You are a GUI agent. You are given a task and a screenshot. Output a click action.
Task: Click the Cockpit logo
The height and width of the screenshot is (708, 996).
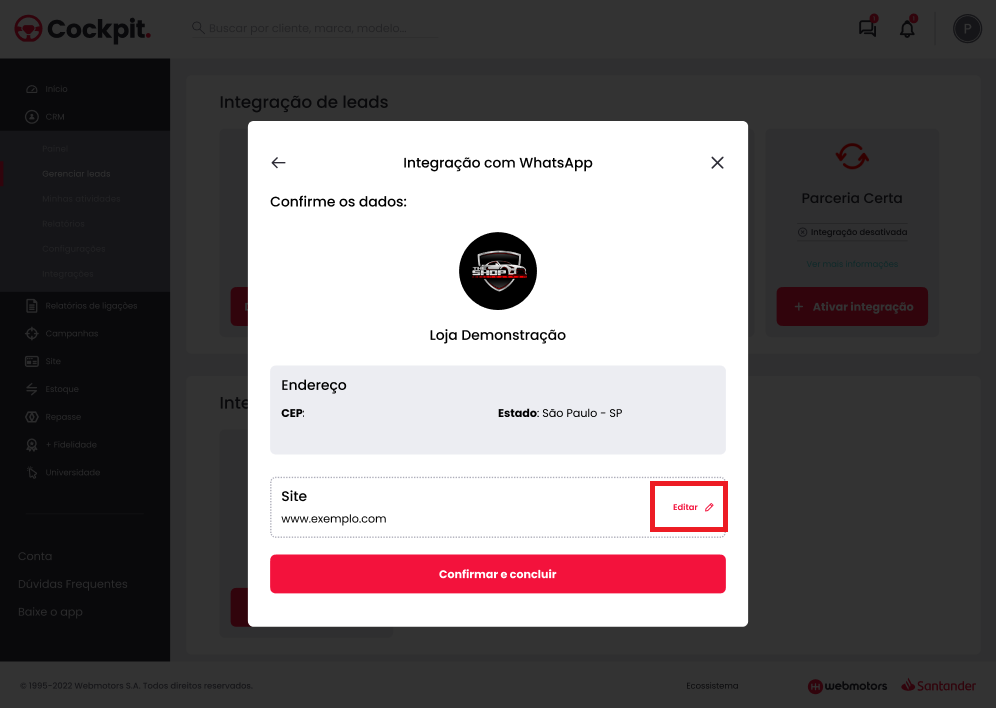[x=83, y=29]
